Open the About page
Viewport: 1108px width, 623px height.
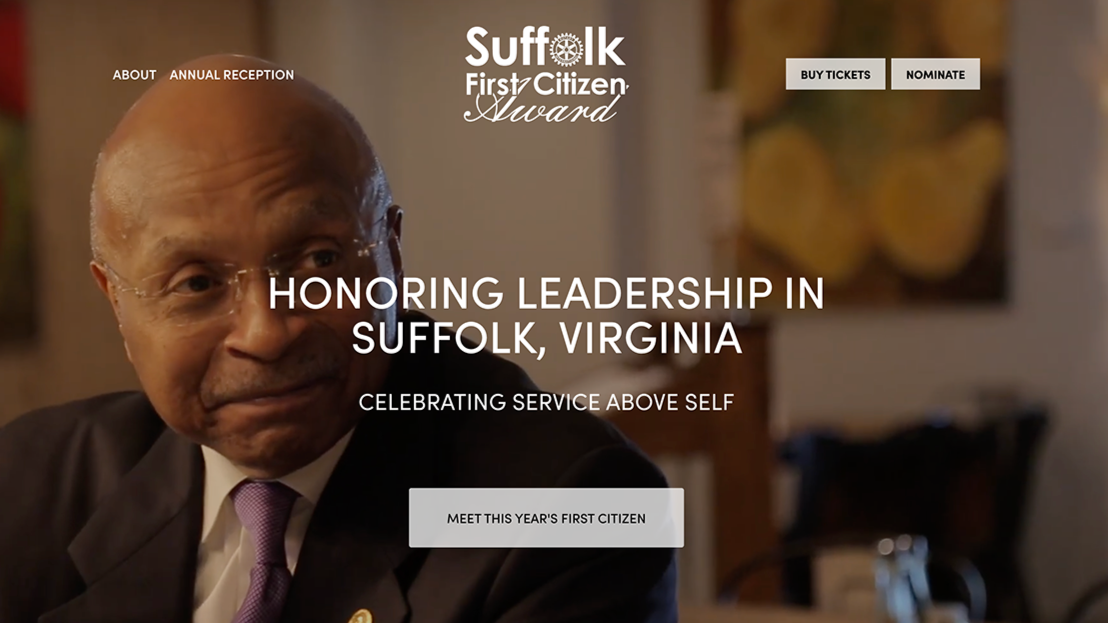[x=134, y=75]
